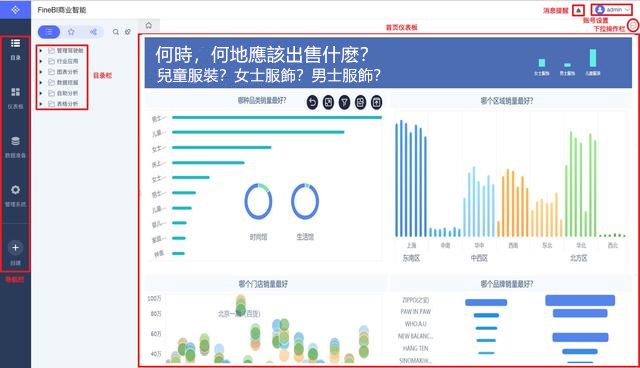This screenshot has width=640, height=368.
Task: Select the 管理驾驶舱 folder label
Action: tap(70, 51)
